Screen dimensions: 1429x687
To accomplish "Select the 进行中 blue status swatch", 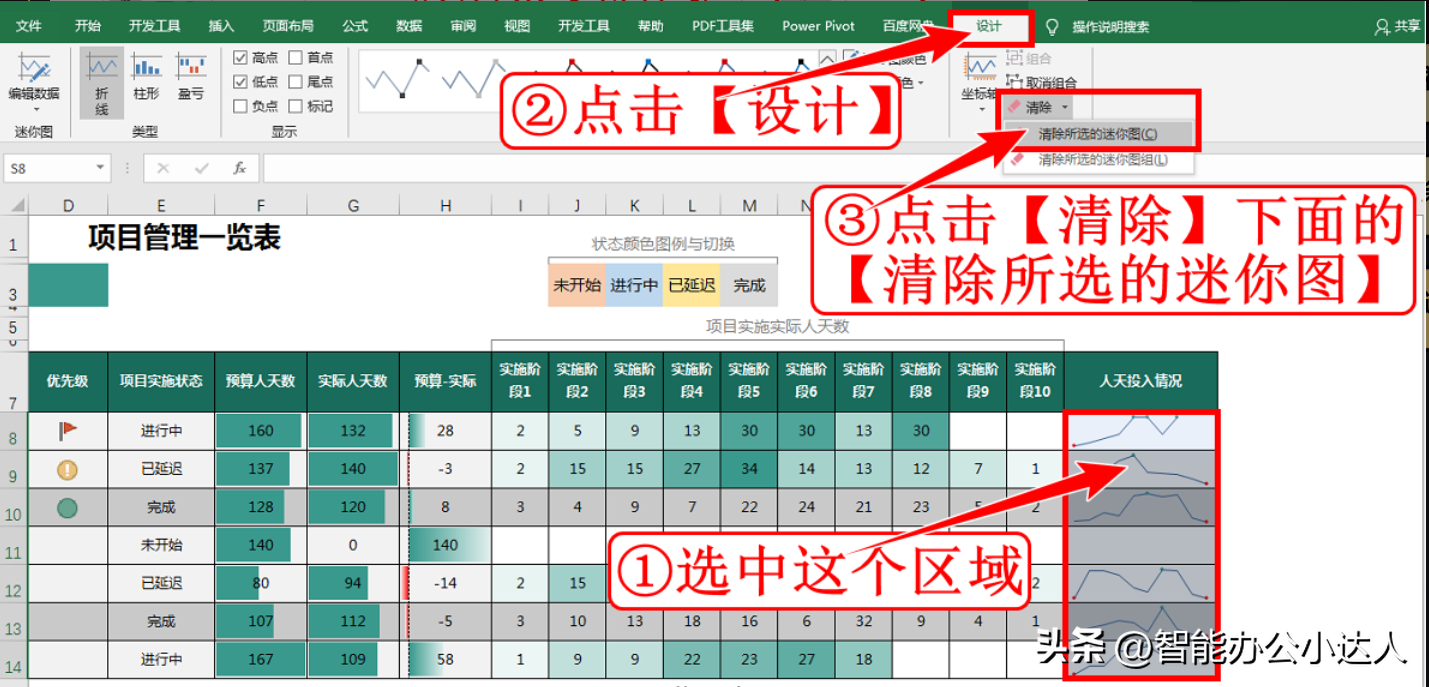I will click(634, 285).
